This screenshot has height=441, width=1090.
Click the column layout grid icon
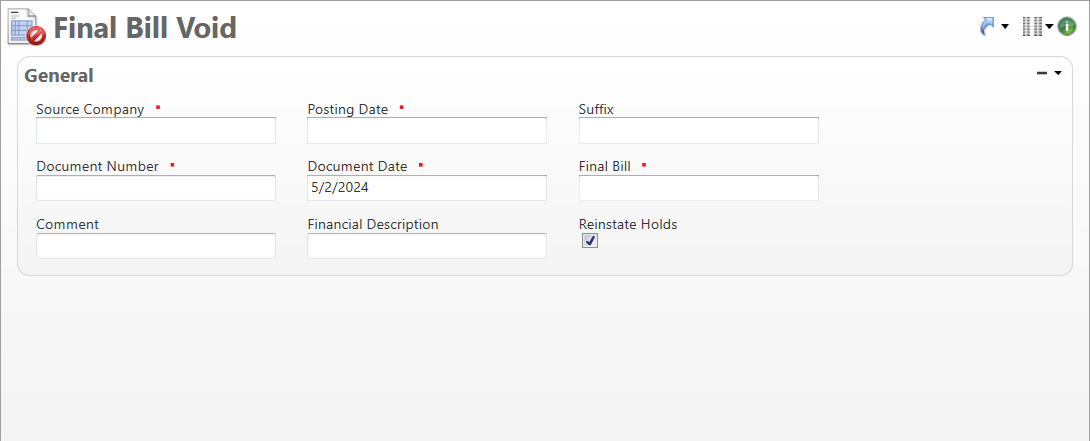pos(1032,27)
